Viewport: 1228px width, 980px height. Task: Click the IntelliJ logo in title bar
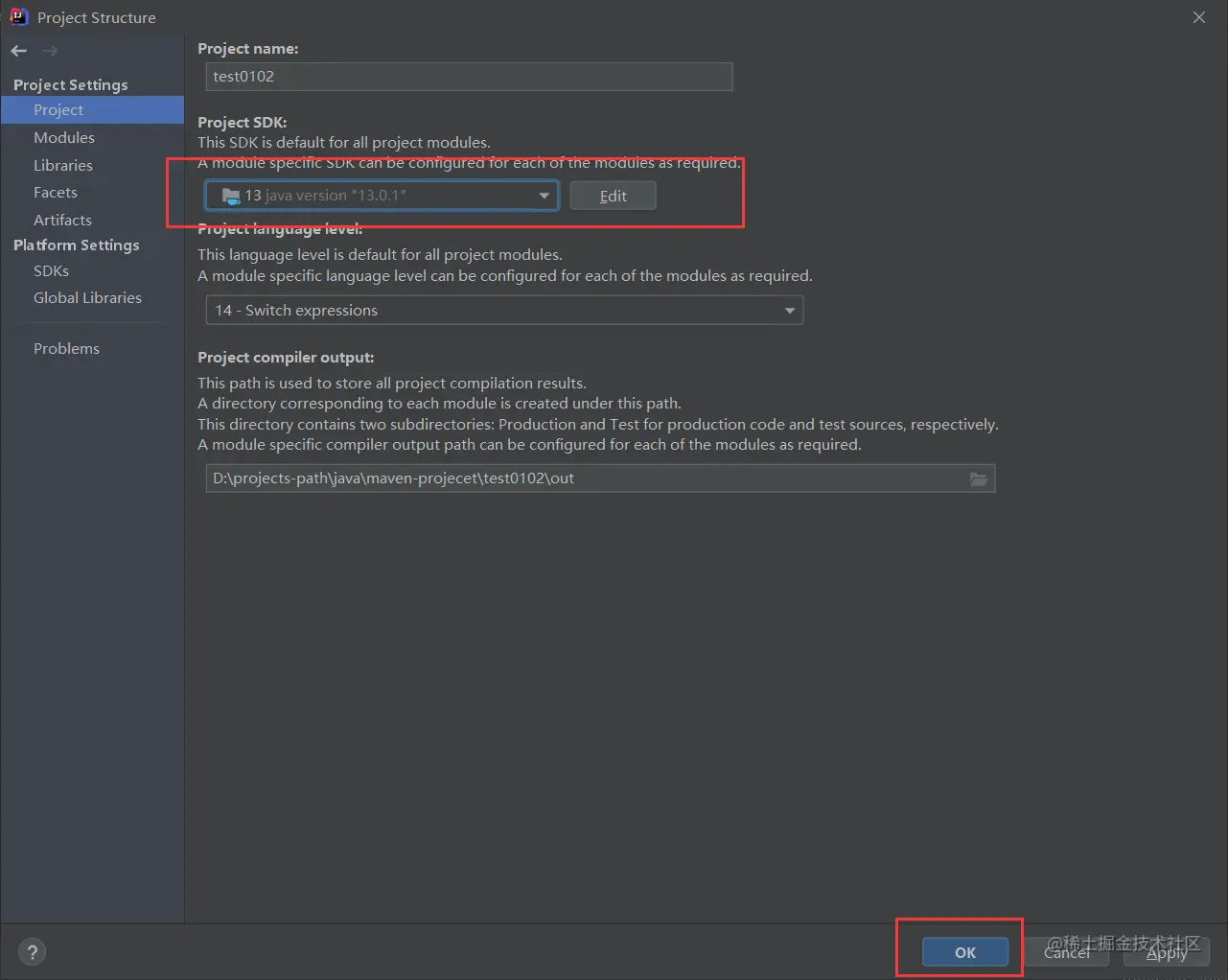(x=18, y=16)
